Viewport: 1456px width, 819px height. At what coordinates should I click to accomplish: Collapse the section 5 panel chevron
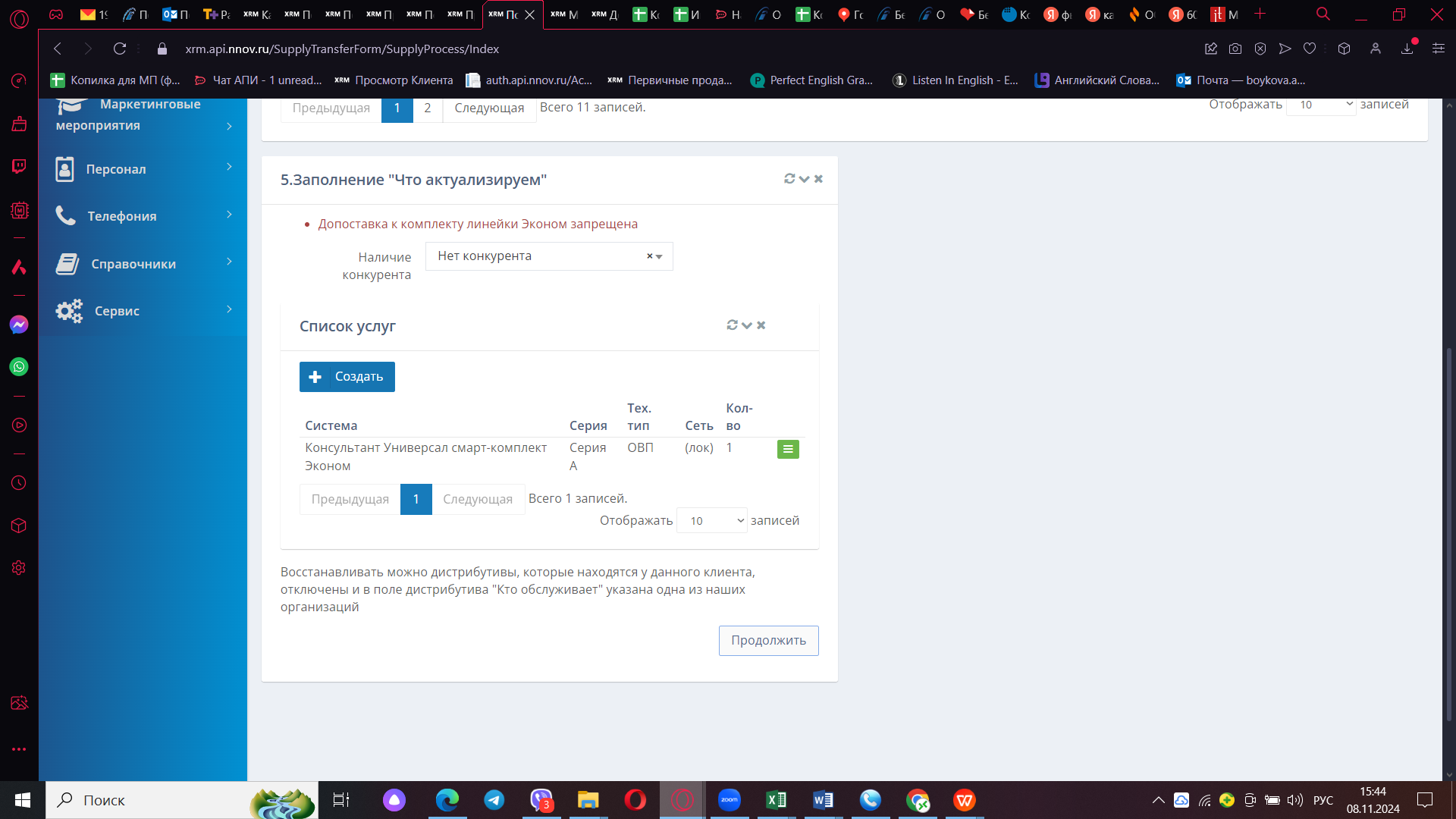tap(804, 179)
